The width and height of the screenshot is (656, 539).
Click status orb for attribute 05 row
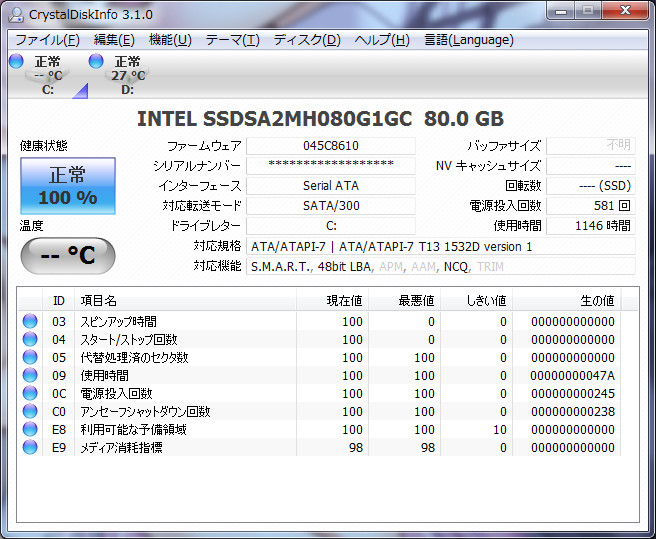point(30,357)
